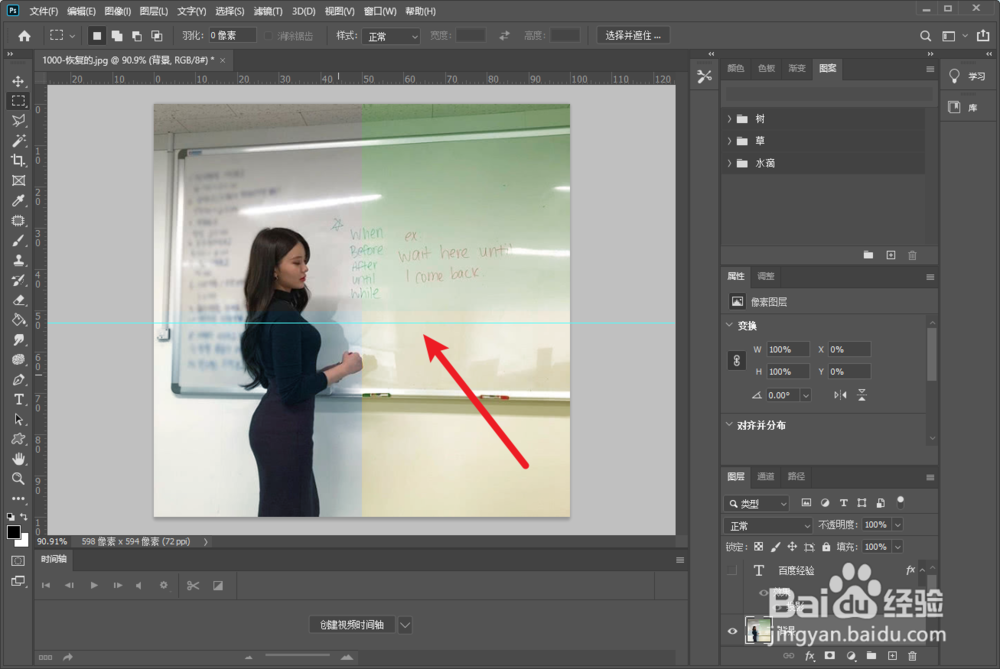This screenshot has height=669, width=1000.
Task: Click the 羽化 feather input field
Action: point(232,36)
